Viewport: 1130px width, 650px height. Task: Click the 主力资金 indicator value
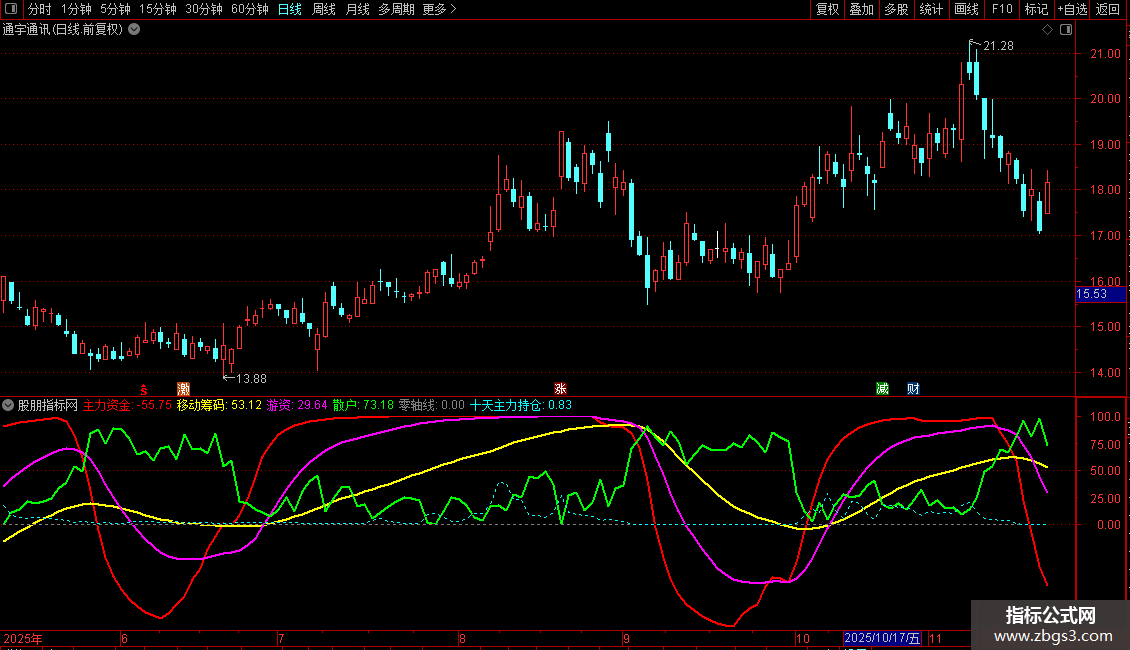(128, 406)
